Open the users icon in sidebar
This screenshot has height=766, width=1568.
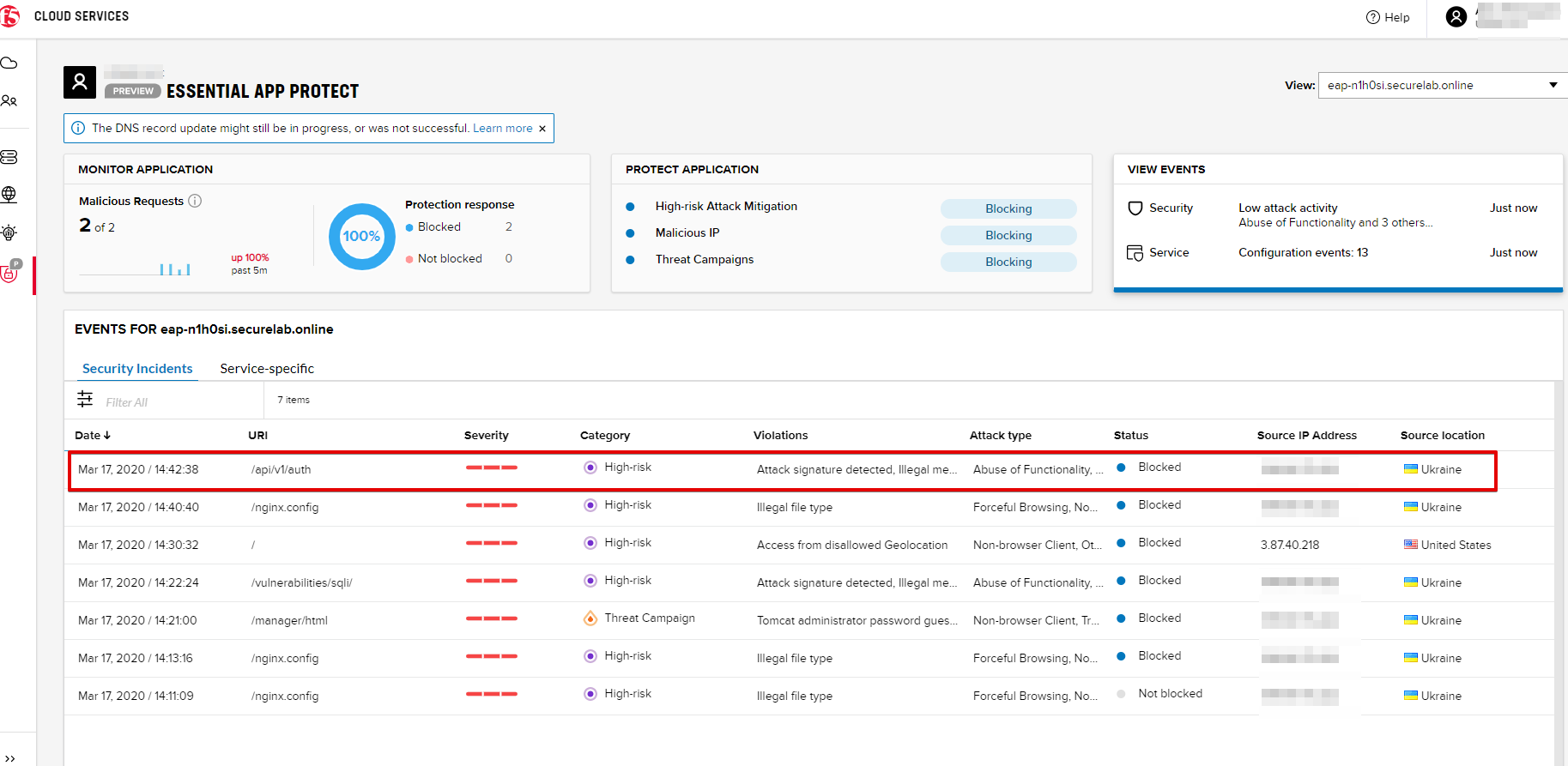click(9, 101)
